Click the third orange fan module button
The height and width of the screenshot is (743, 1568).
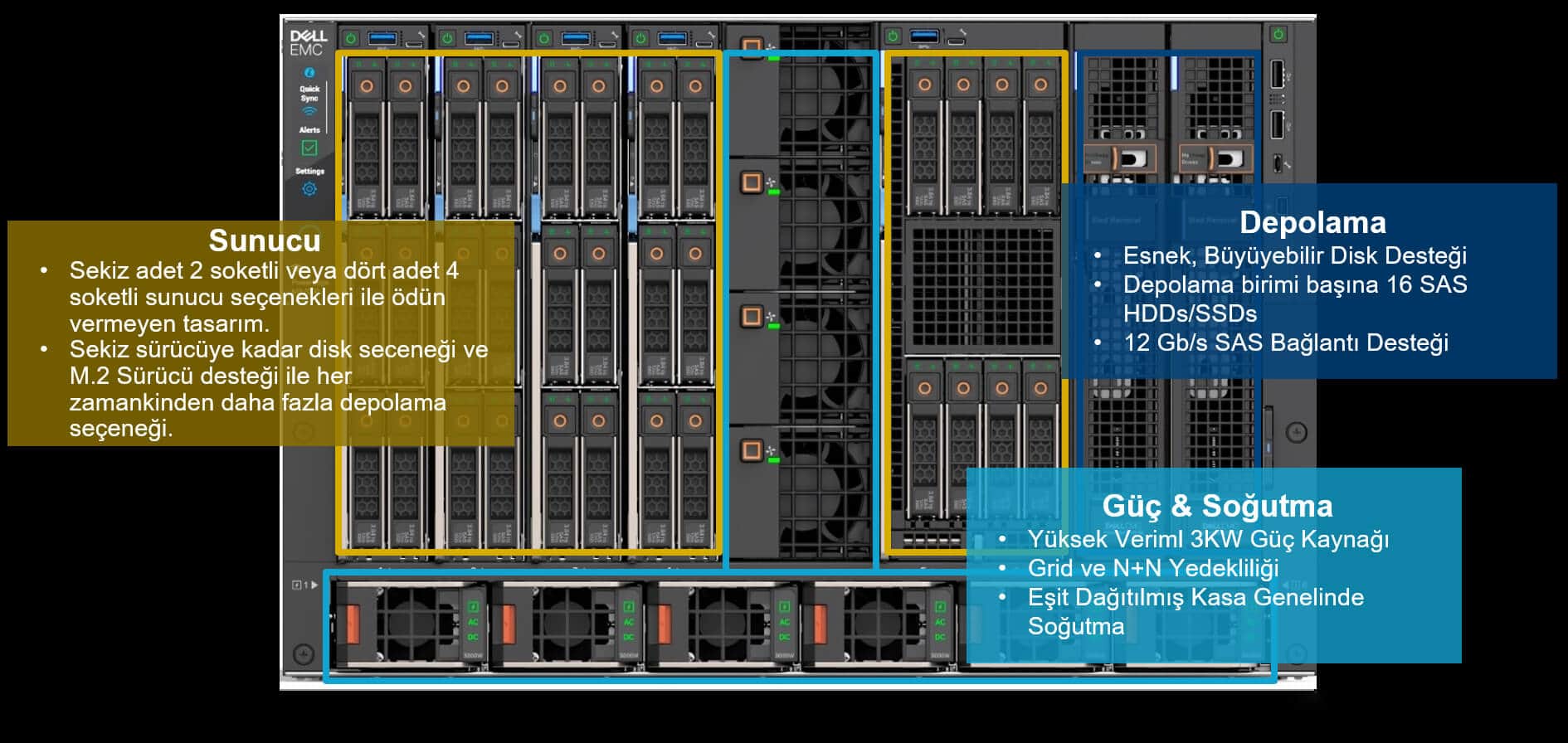click(752, 316)
